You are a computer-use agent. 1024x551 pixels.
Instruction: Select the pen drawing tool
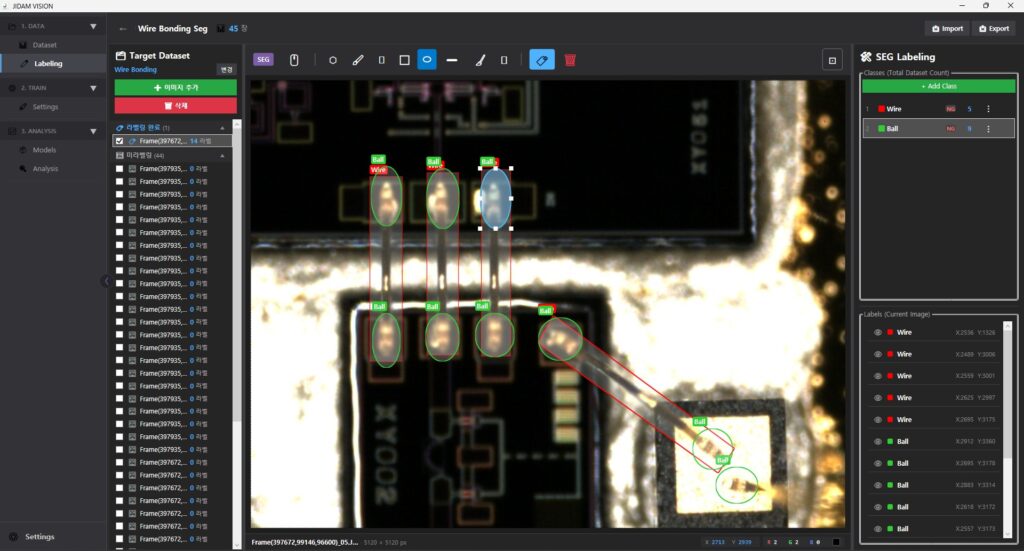358,60
